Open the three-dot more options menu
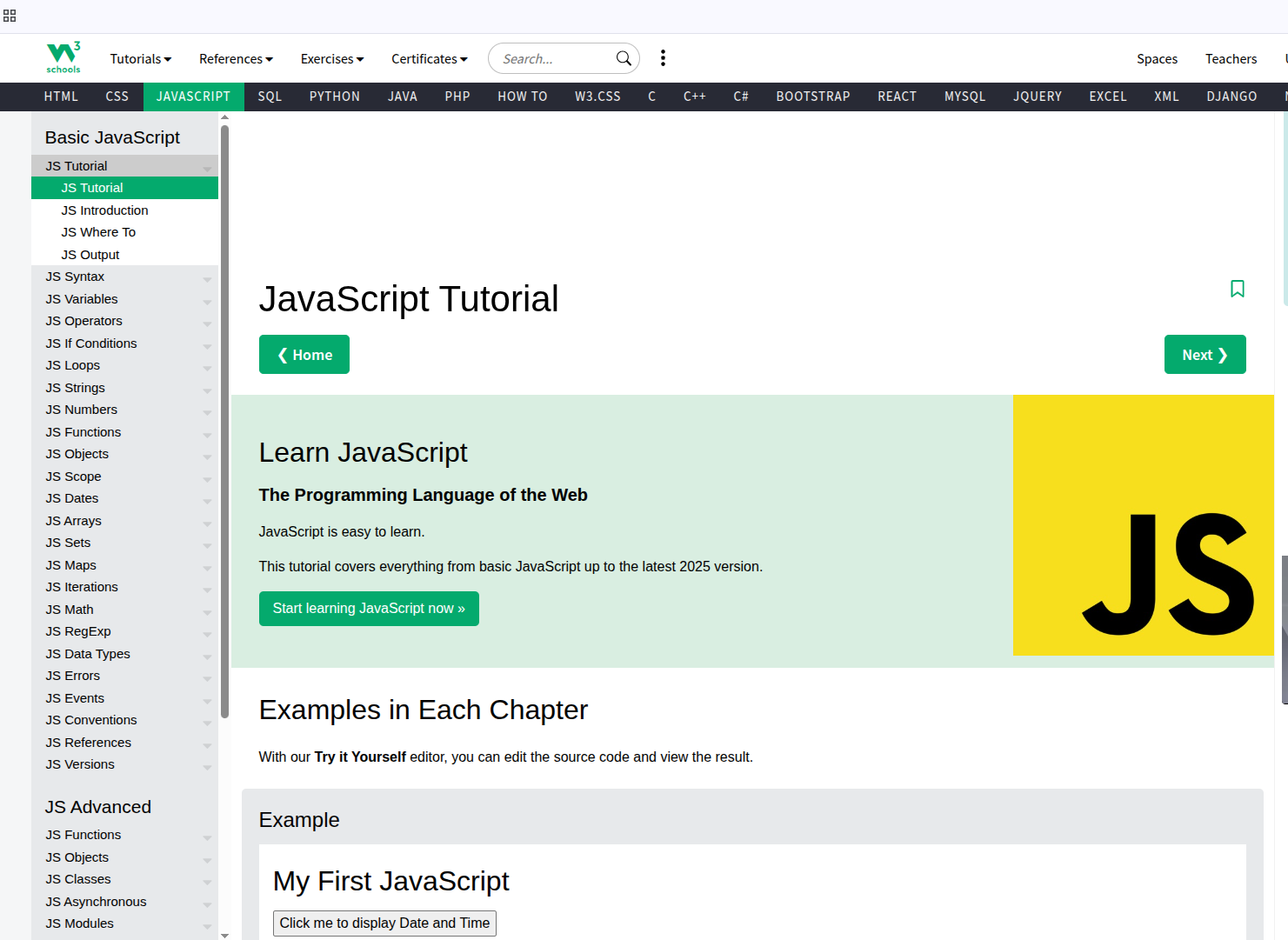This screenshot has width=1288, height=940. [663, 58]
